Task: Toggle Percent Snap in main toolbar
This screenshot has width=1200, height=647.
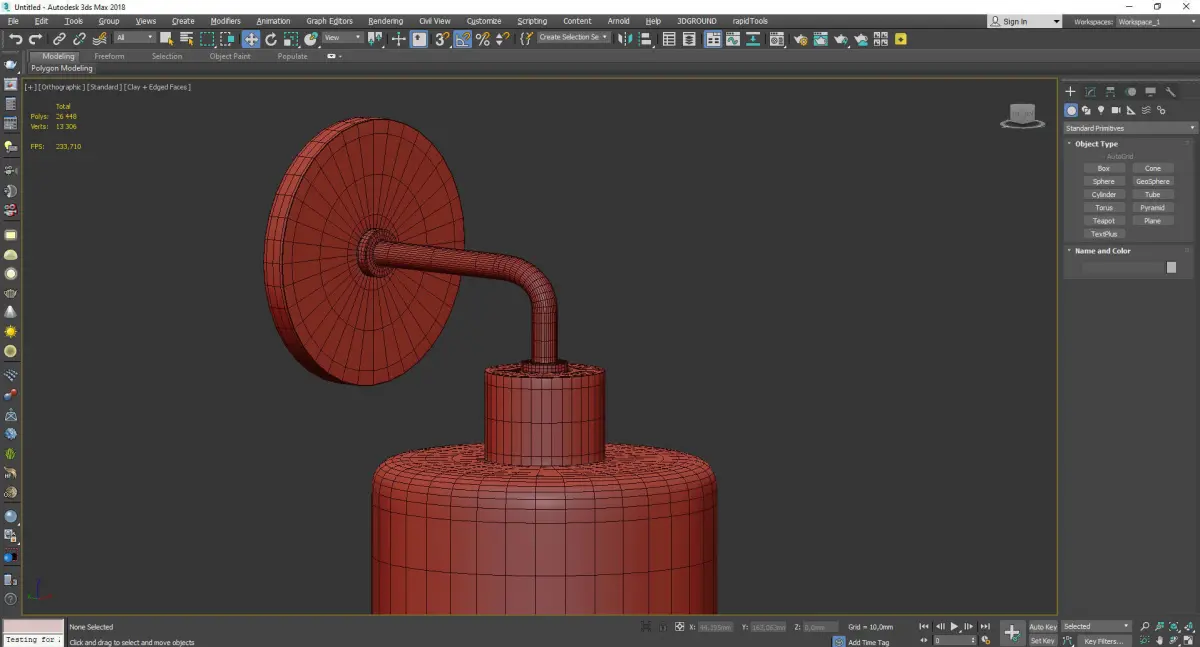Action: tap(483, 39)
